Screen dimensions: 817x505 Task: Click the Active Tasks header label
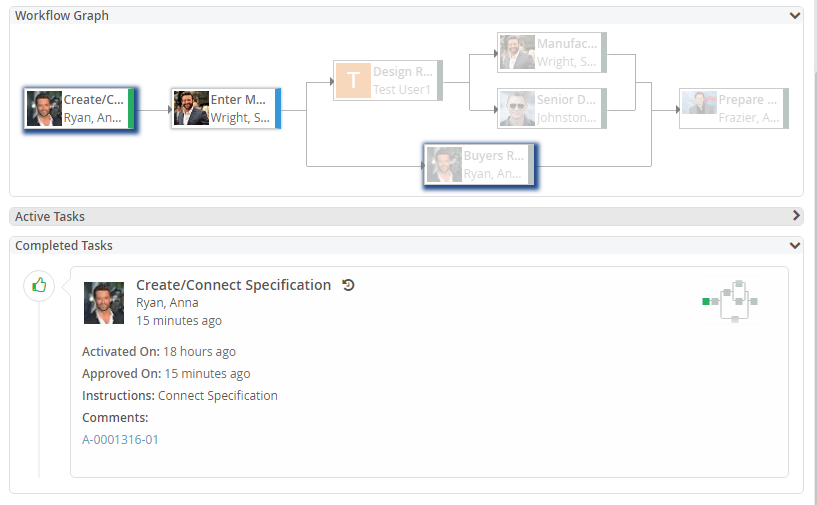pyautogui.click(x=50, y=216)
